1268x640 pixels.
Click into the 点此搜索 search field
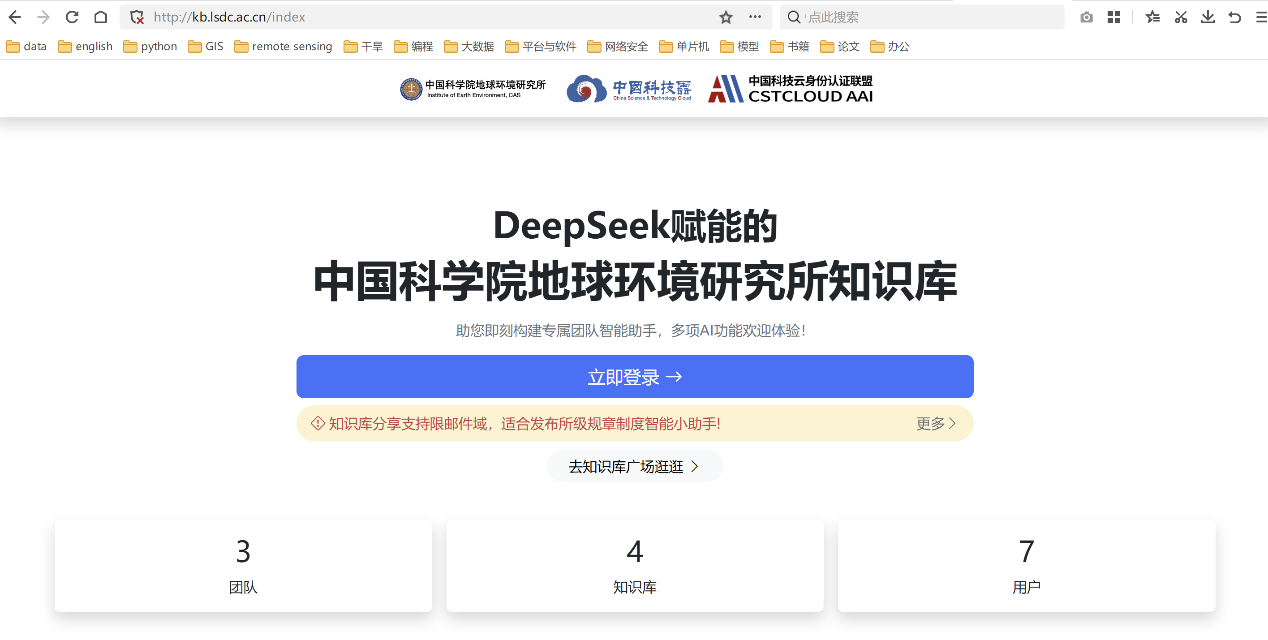point(930,17)
